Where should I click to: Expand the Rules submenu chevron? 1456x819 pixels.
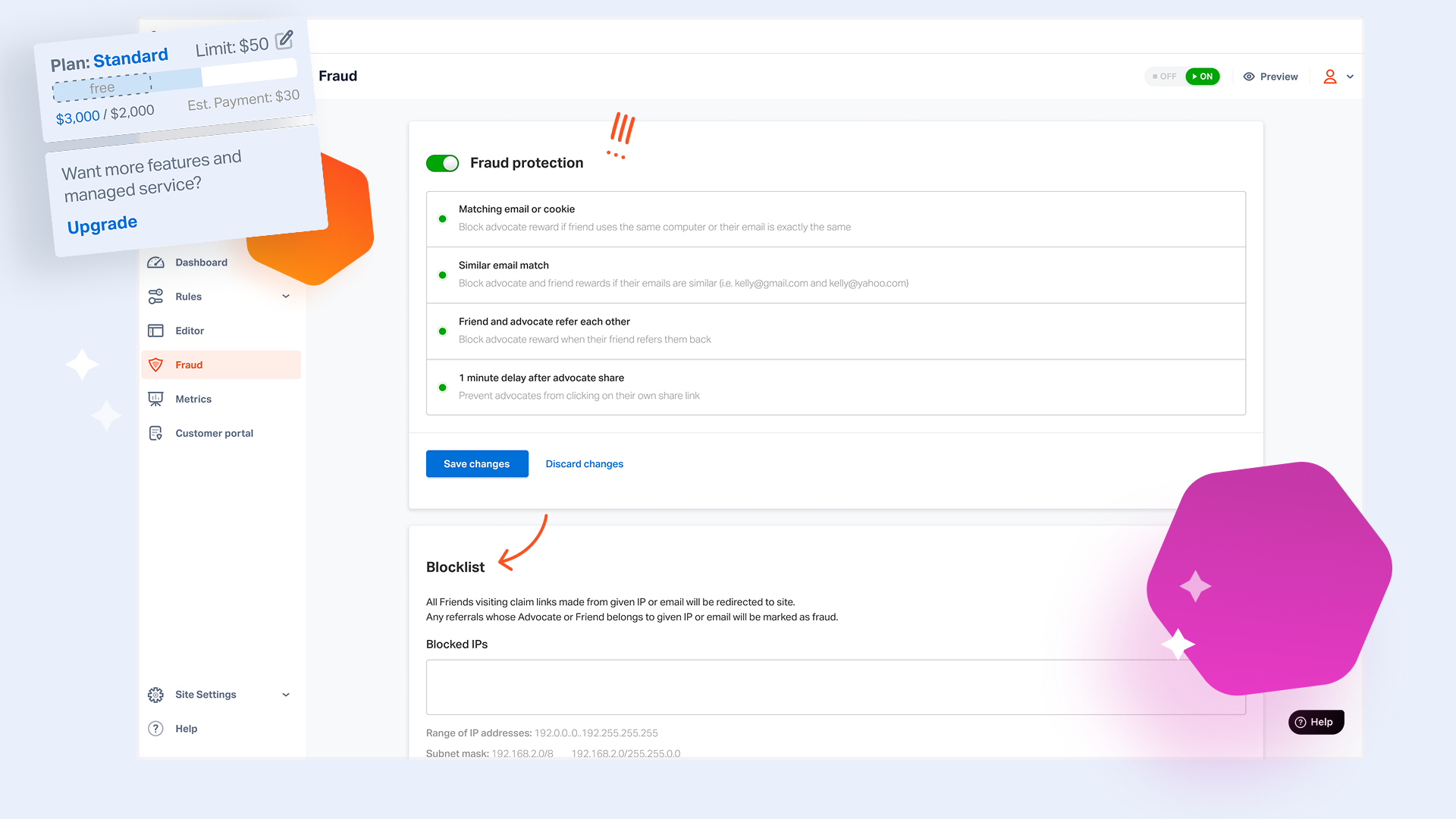[x=286, y=297]
